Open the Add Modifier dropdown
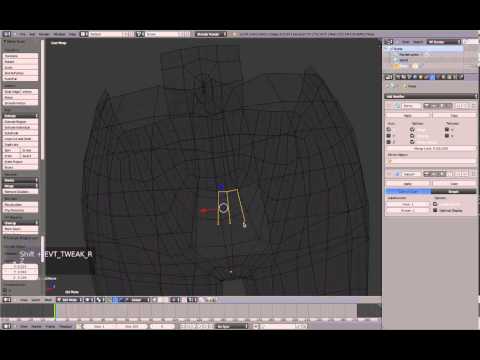 tap(431, 96)
